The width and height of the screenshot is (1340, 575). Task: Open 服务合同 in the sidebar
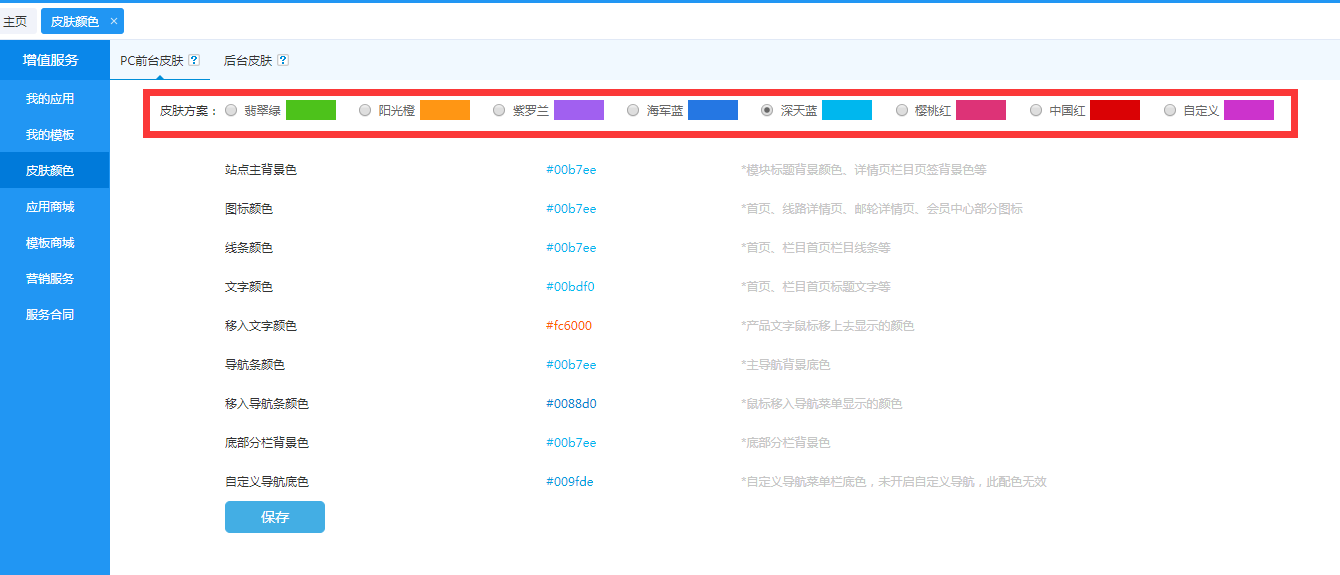50,315
